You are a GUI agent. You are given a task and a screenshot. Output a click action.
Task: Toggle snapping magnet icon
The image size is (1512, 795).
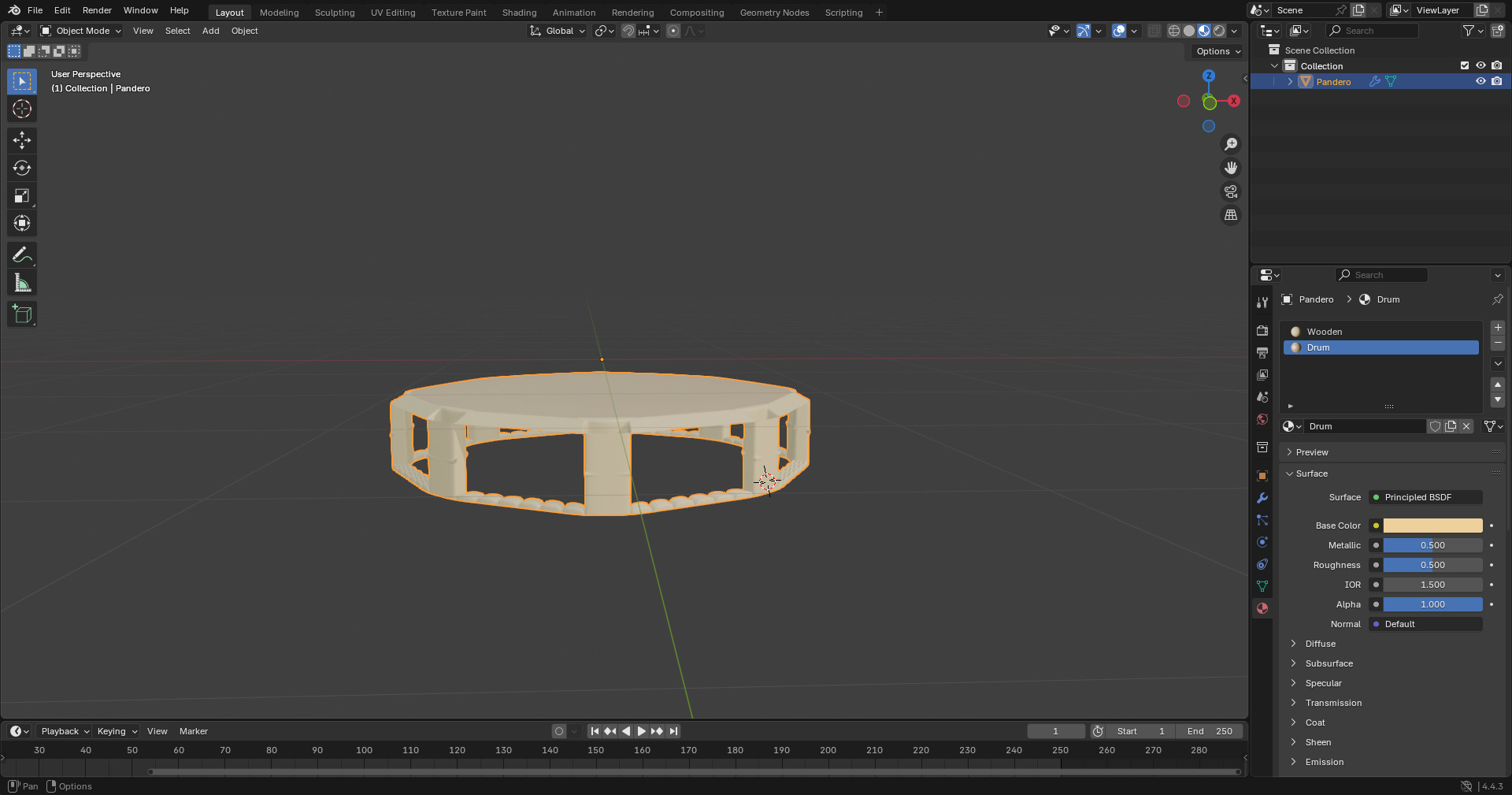click(628, 31)
